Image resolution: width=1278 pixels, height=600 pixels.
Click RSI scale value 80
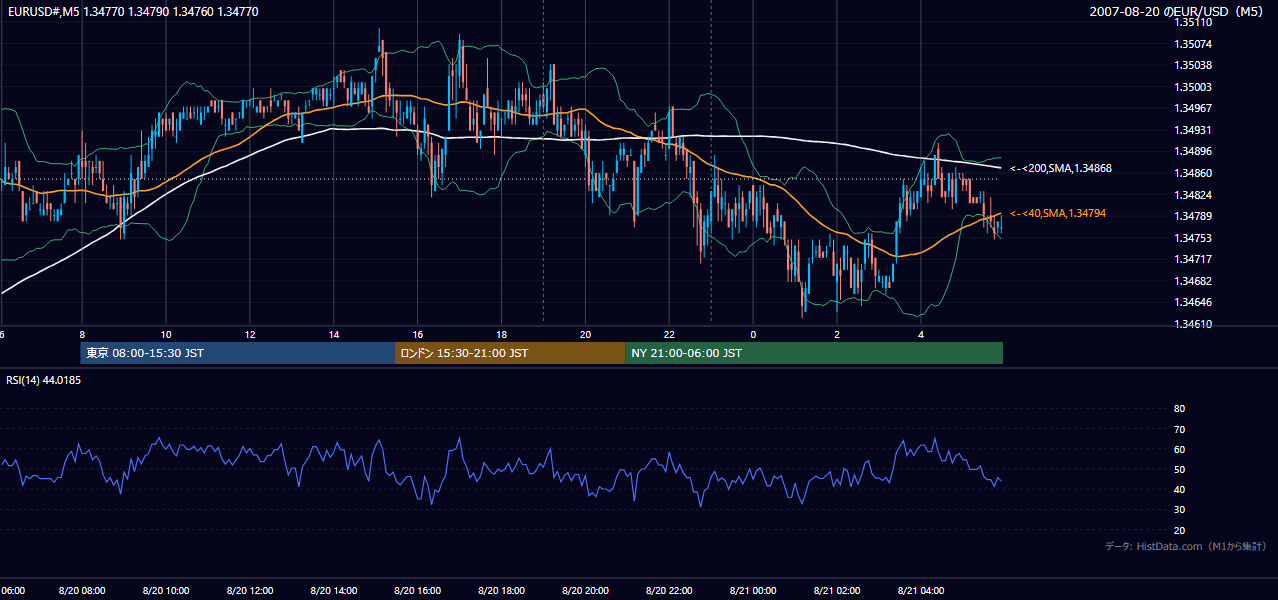pyautogui.click(x=1179, y=409)
